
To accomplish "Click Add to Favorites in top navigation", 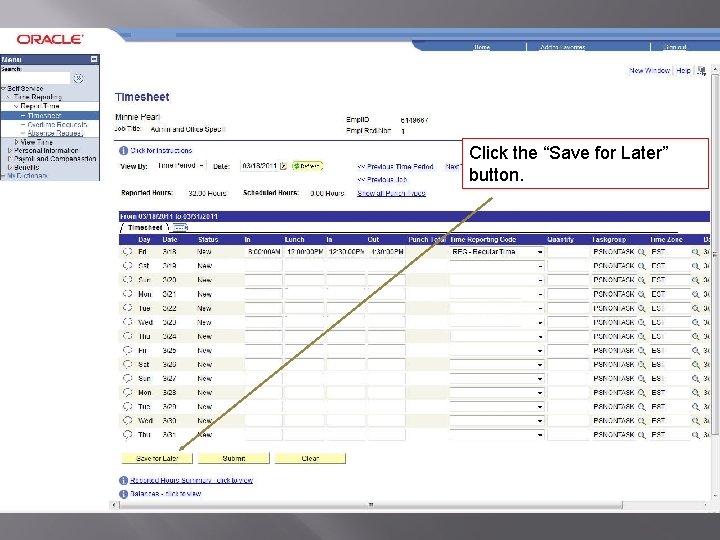I will [562, 47].
